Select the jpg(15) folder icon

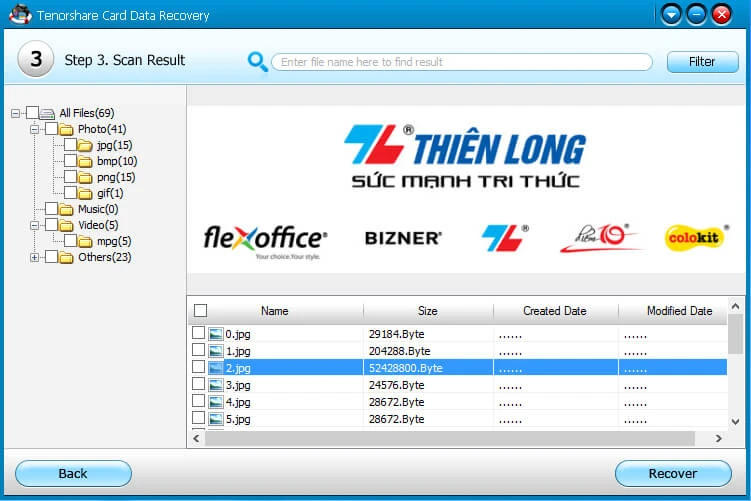(85, 145)
